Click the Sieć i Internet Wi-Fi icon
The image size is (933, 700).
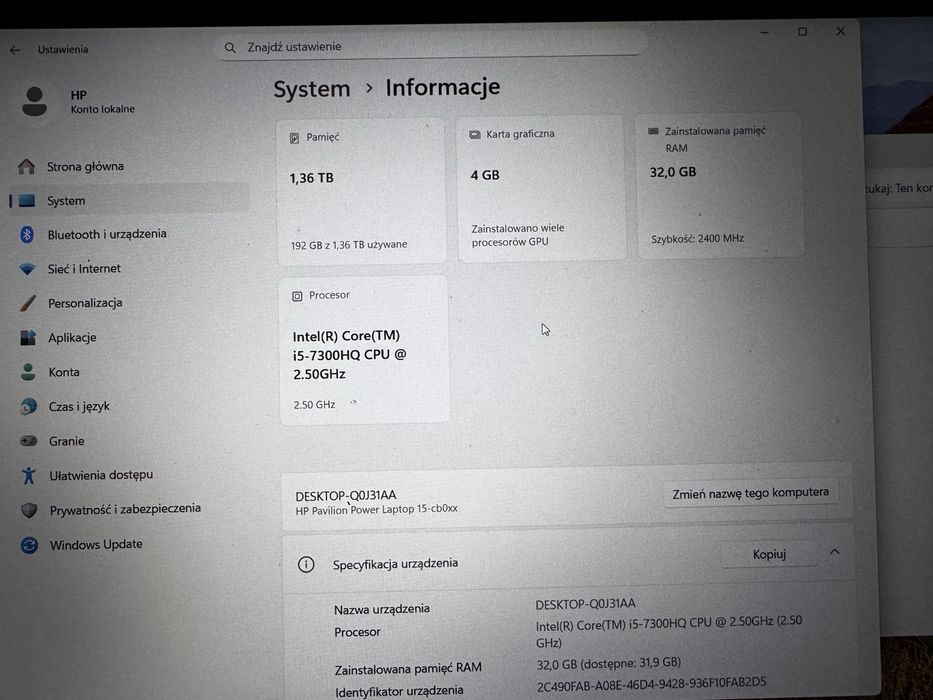27,269
